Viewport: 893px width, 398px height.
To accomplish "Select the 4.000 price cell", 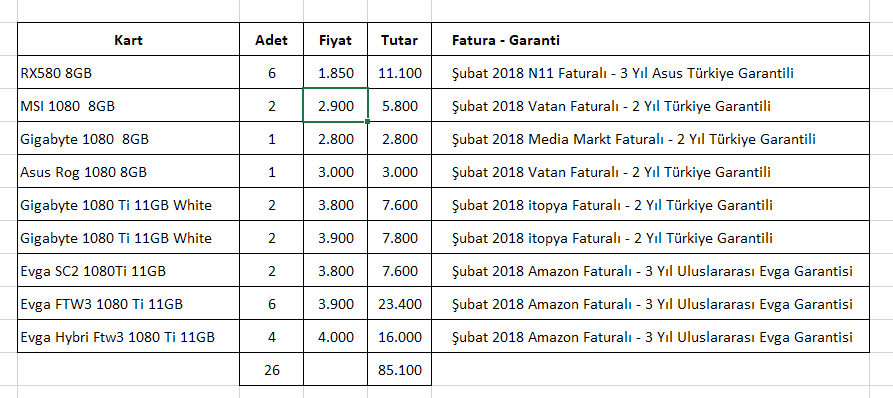I will click(335, 337).
